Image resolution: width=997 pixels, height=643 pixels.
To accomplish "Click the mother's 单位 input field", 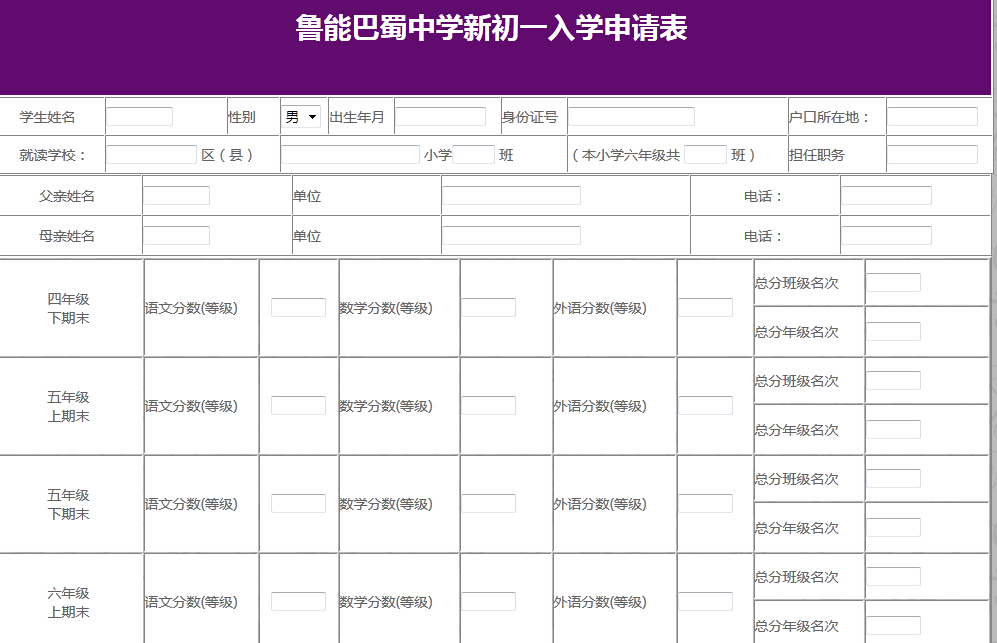I will [x=511, y=236].
